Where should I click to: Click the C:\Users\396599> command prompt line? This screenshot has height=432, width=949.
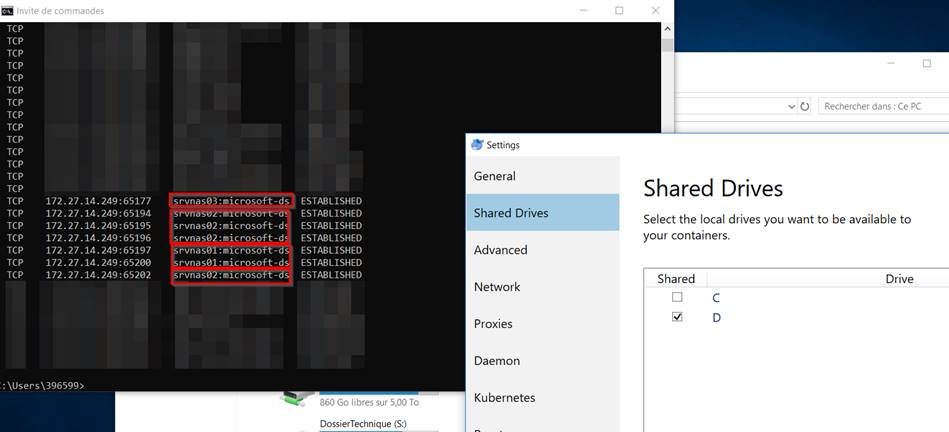pyautogui.click(x=42, y=385)
